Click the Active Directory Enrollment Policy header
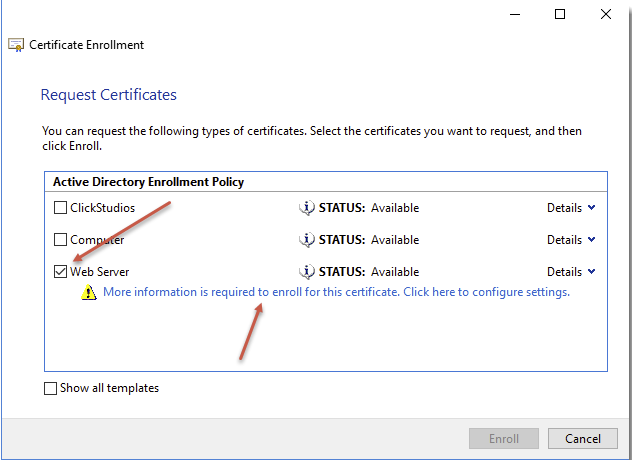Screen dimensions: 632x460 [148, 182]
